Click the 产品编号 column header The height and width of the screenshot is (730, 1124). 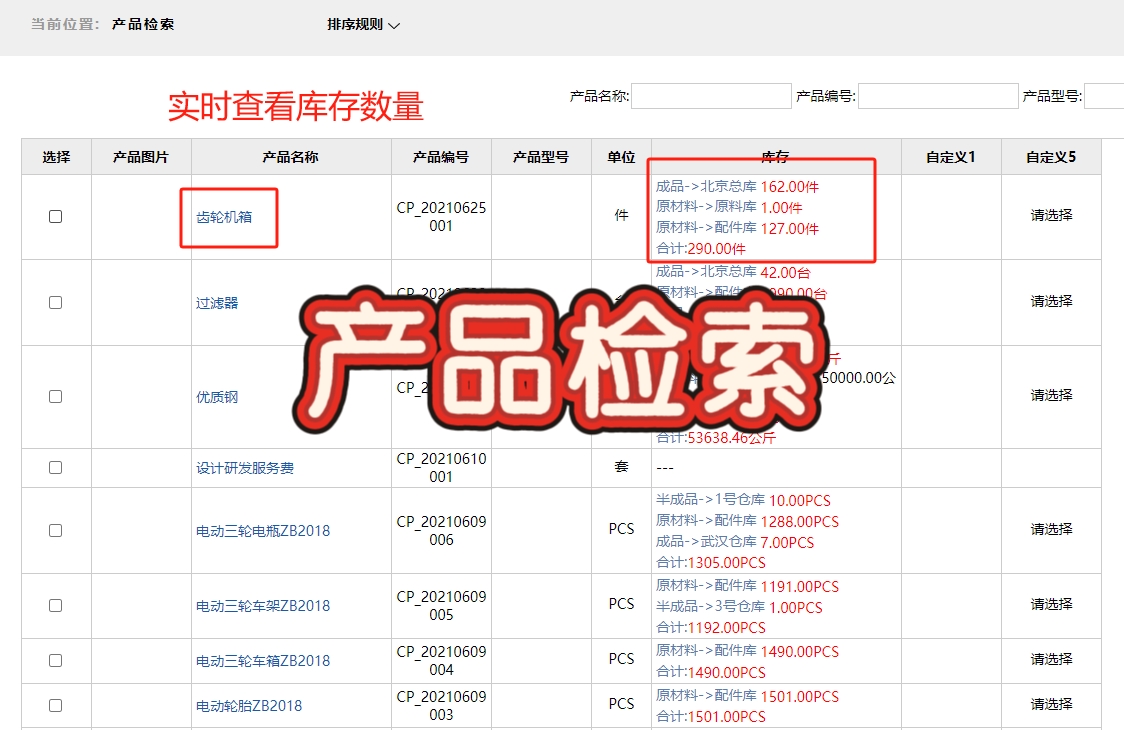[441, 157]
